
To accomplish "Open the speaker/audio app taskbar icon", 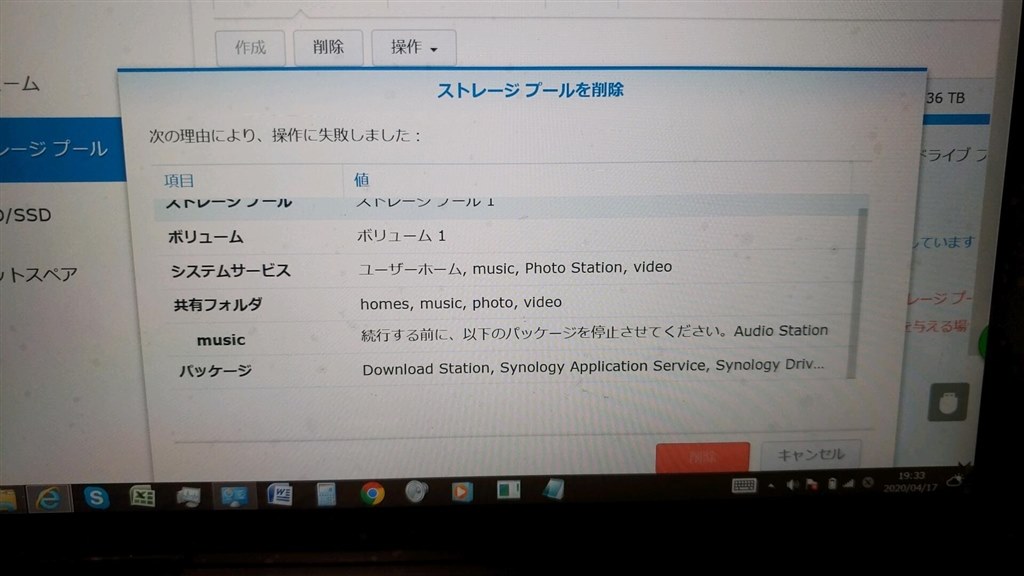I will [x=416, y=491].
